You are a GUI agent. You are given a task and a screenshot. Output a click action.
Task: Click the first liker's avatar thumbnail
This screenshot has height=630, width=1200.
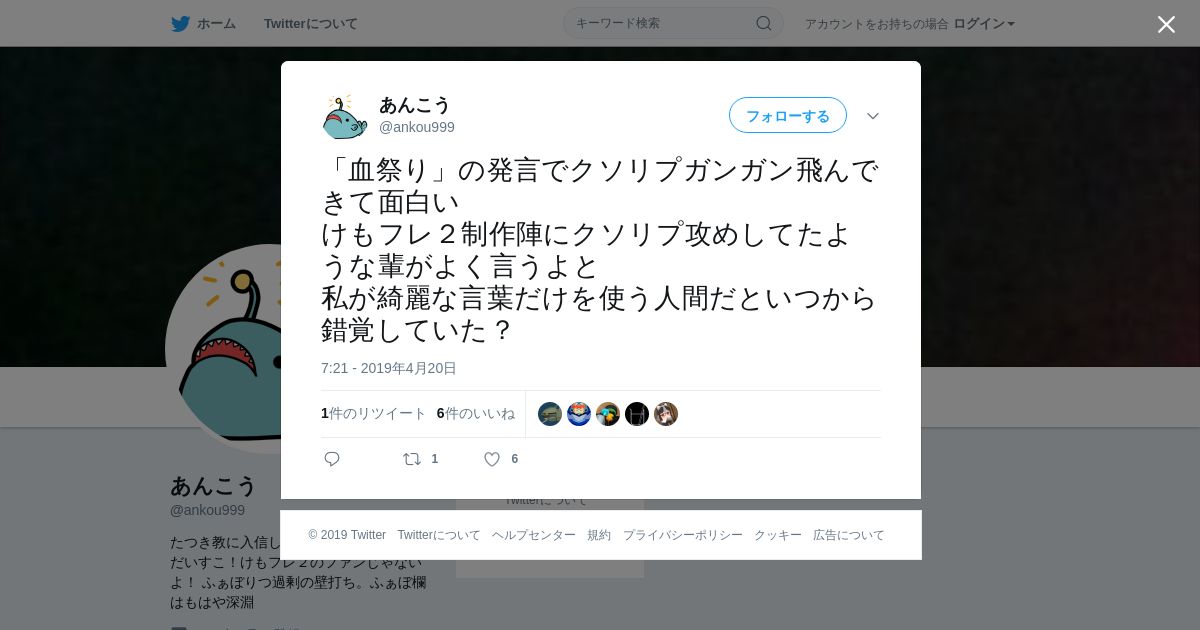pos(550,414)
